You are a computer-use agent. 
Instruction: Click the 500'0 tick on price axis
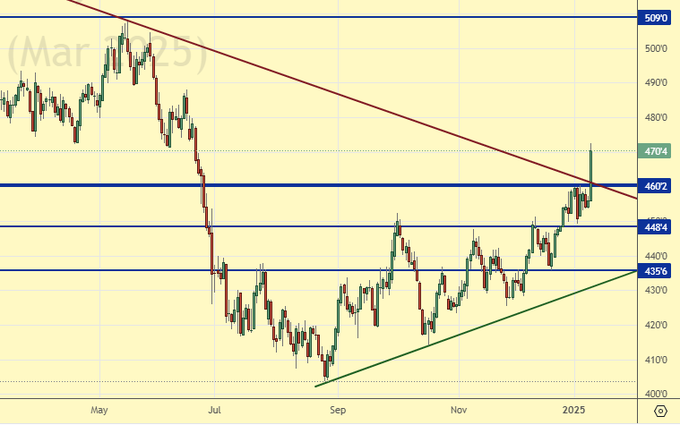(x=657, y=48)
